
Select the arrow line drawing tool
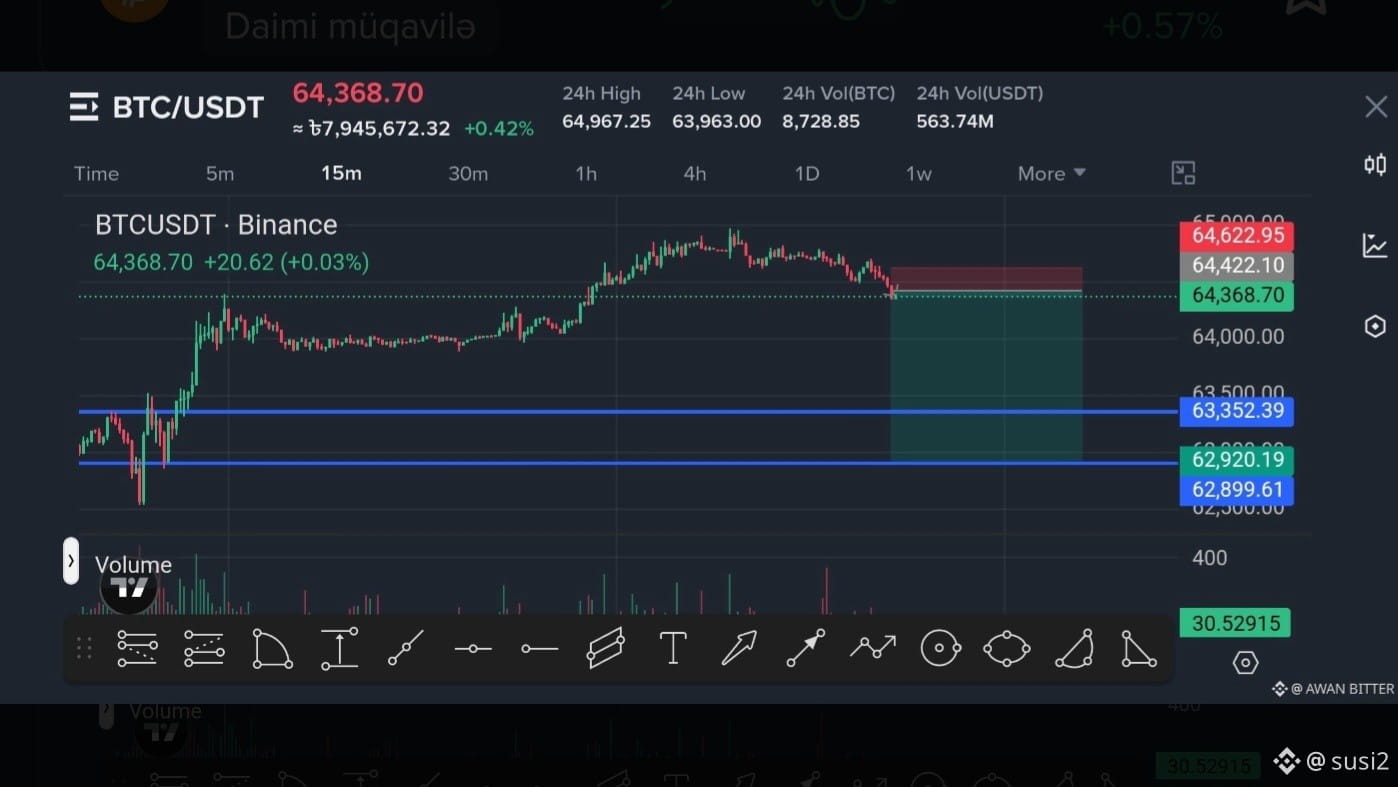[806, 648]
